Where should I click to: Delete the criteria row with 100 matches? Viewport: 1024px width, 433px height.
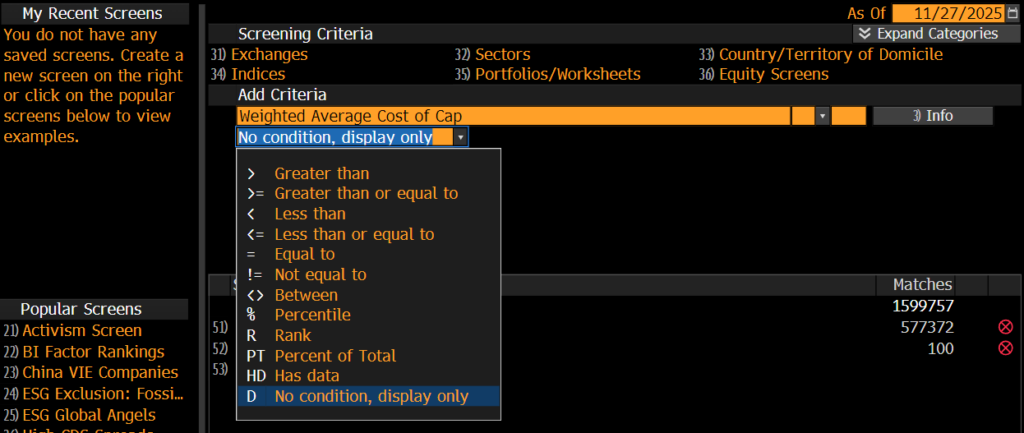coord(1006,348)
